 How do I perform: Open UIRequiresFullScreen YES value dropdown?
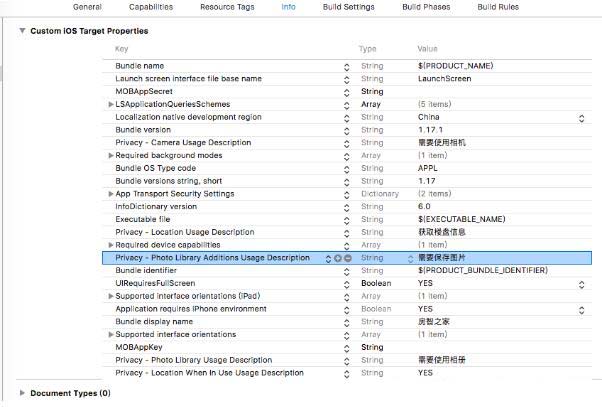(581, 284)
